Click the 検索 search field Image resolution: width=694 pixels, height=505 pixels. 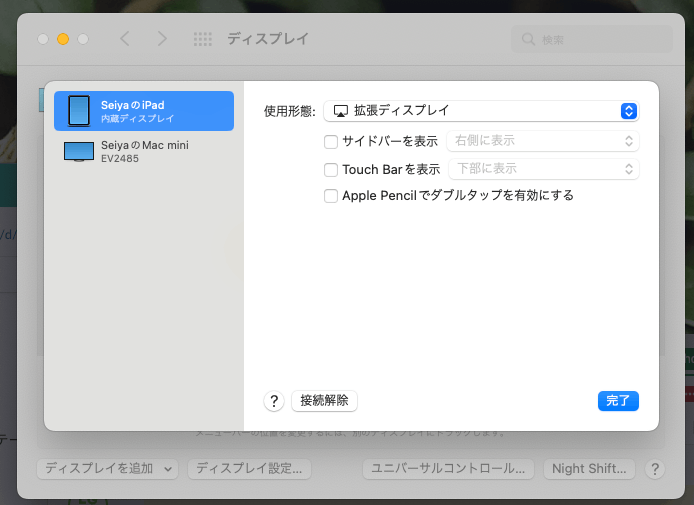pos(592,39)
